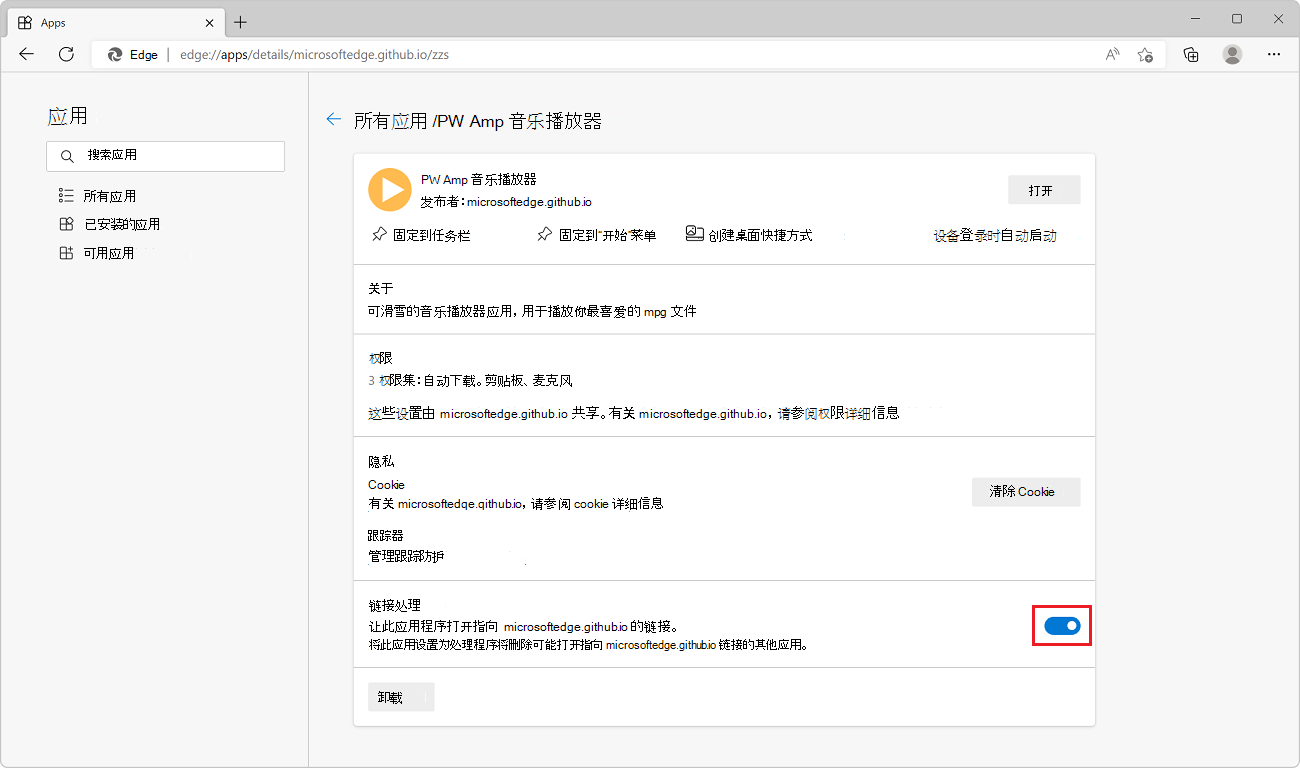This screenshot has height=768, width=1300.
Task: Click the 关于 section heading
Action: point(380,288)
